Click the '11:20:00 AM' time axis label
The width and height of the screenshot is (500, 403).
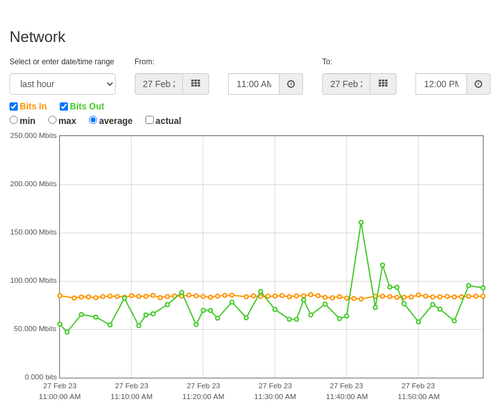pyautogui.click(x=203, y=397)
